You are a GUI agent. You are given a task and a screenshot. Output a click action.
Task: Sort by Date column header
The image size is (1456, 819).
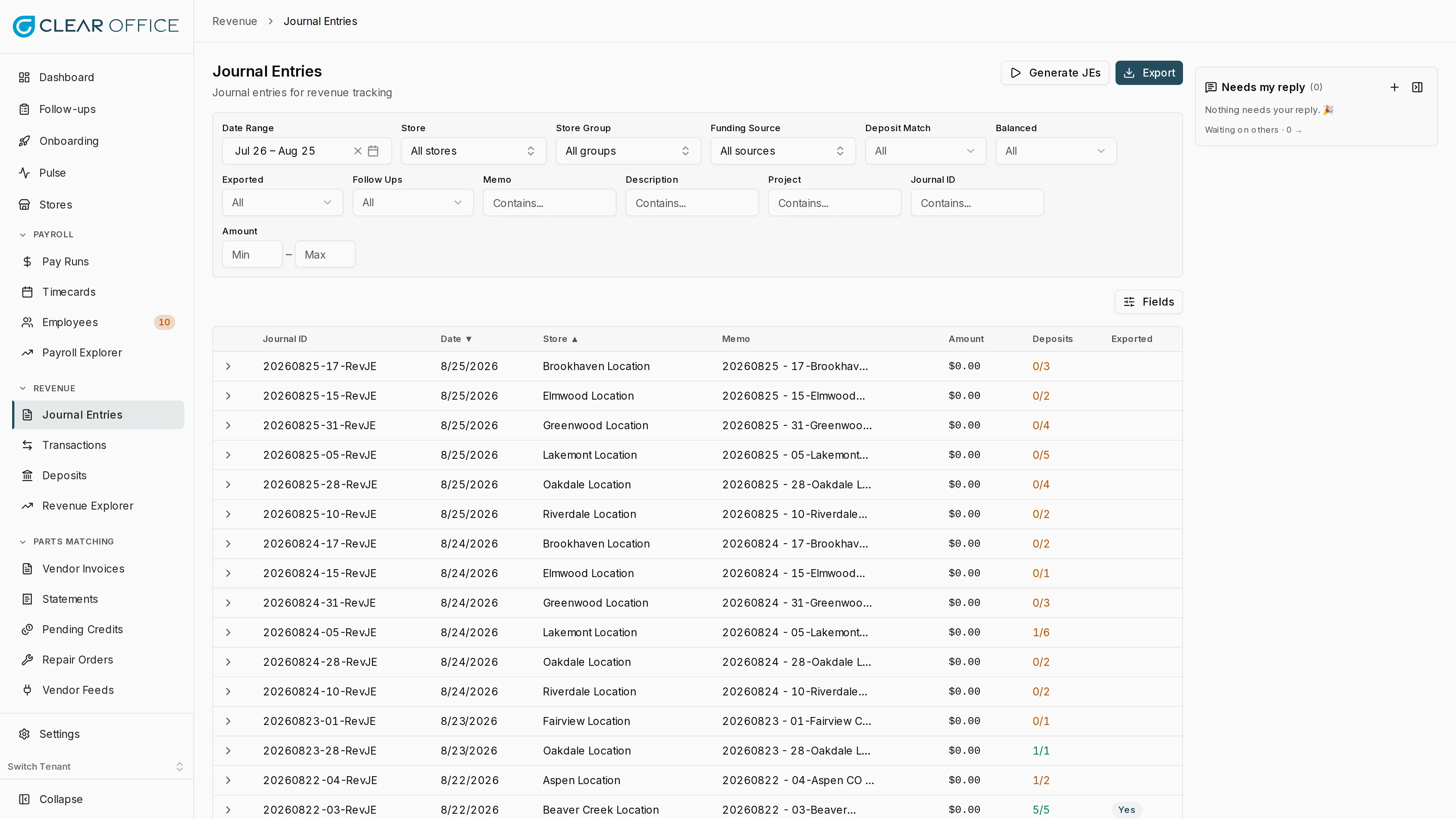pyautogui.click(x=455, y=339)
